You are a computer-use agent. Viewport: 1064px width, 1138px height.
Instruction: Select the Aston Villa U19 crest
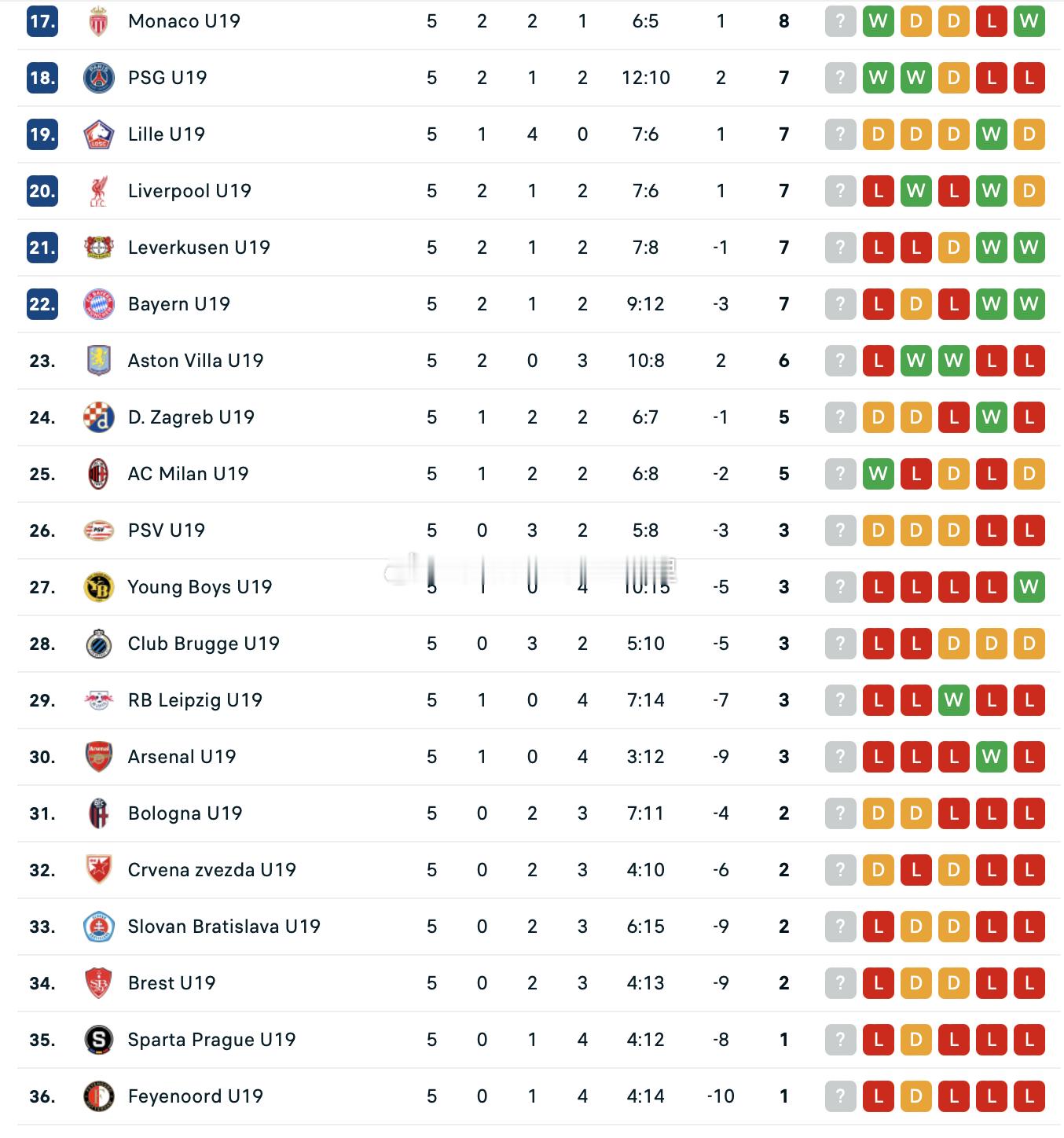(98, 361)
